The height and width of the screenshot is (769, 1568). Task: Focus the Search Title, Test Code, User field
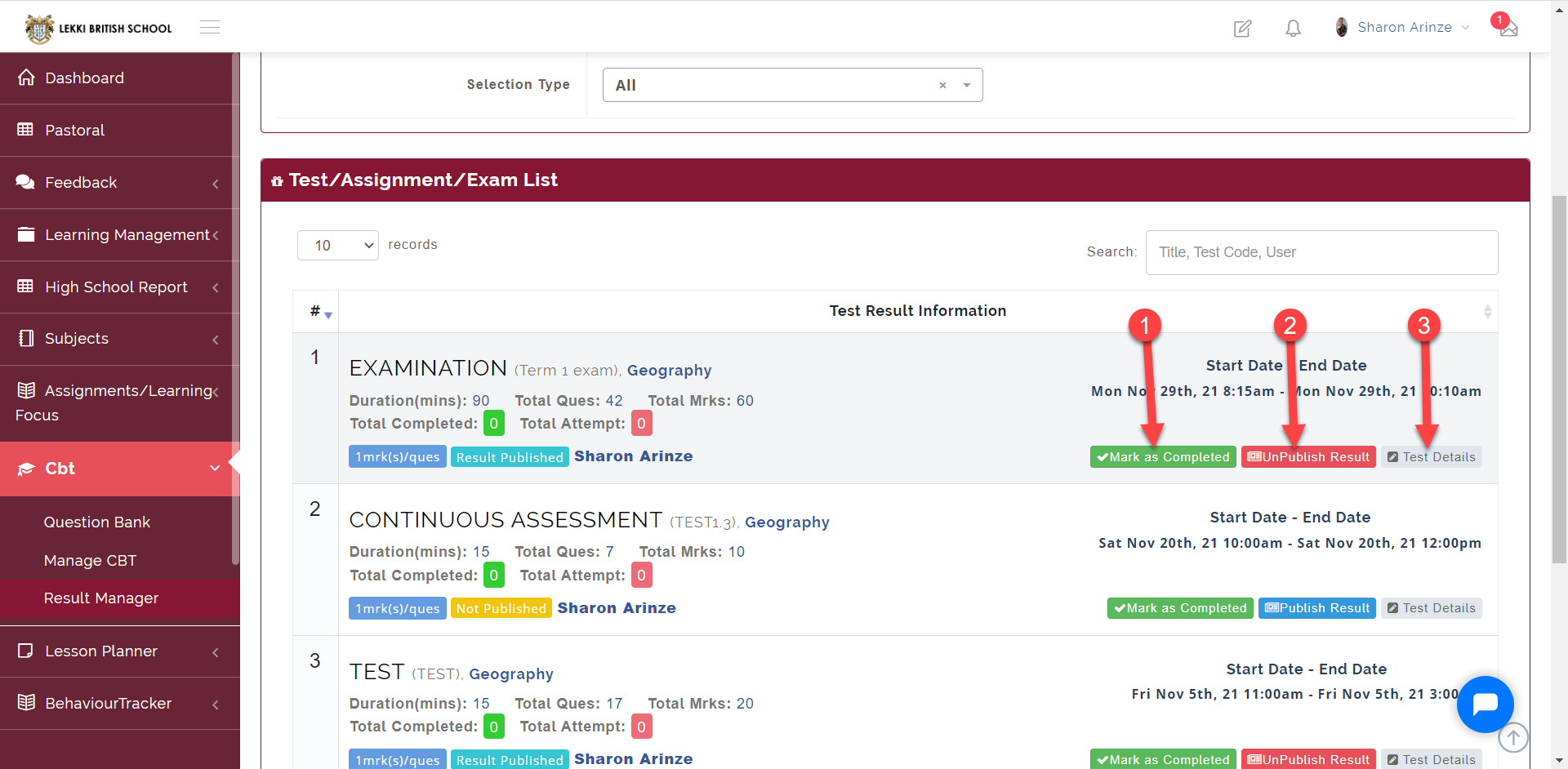(1321, 252)
